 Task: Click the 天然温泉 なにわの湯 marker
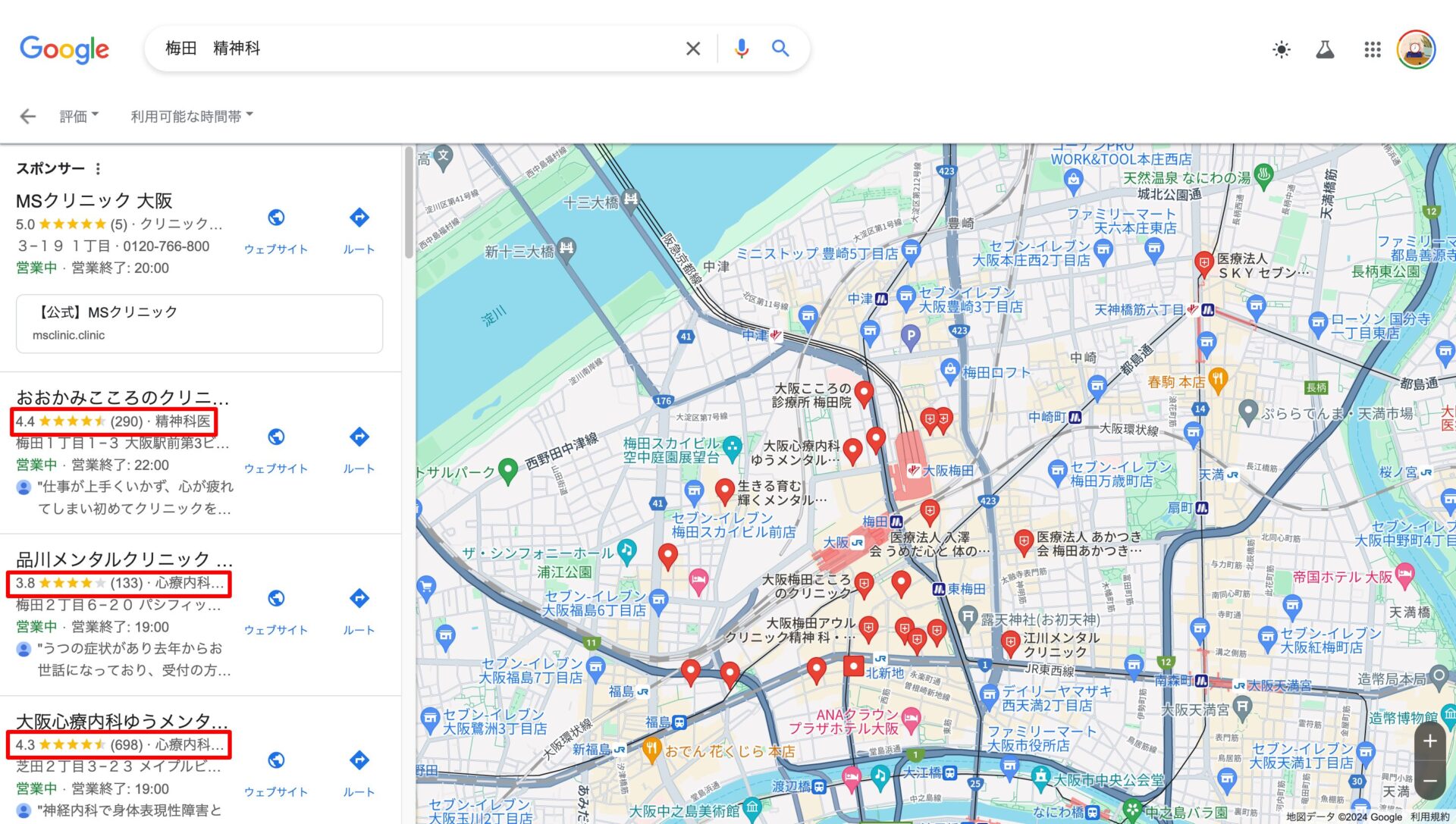click(x=1263, y=176)
